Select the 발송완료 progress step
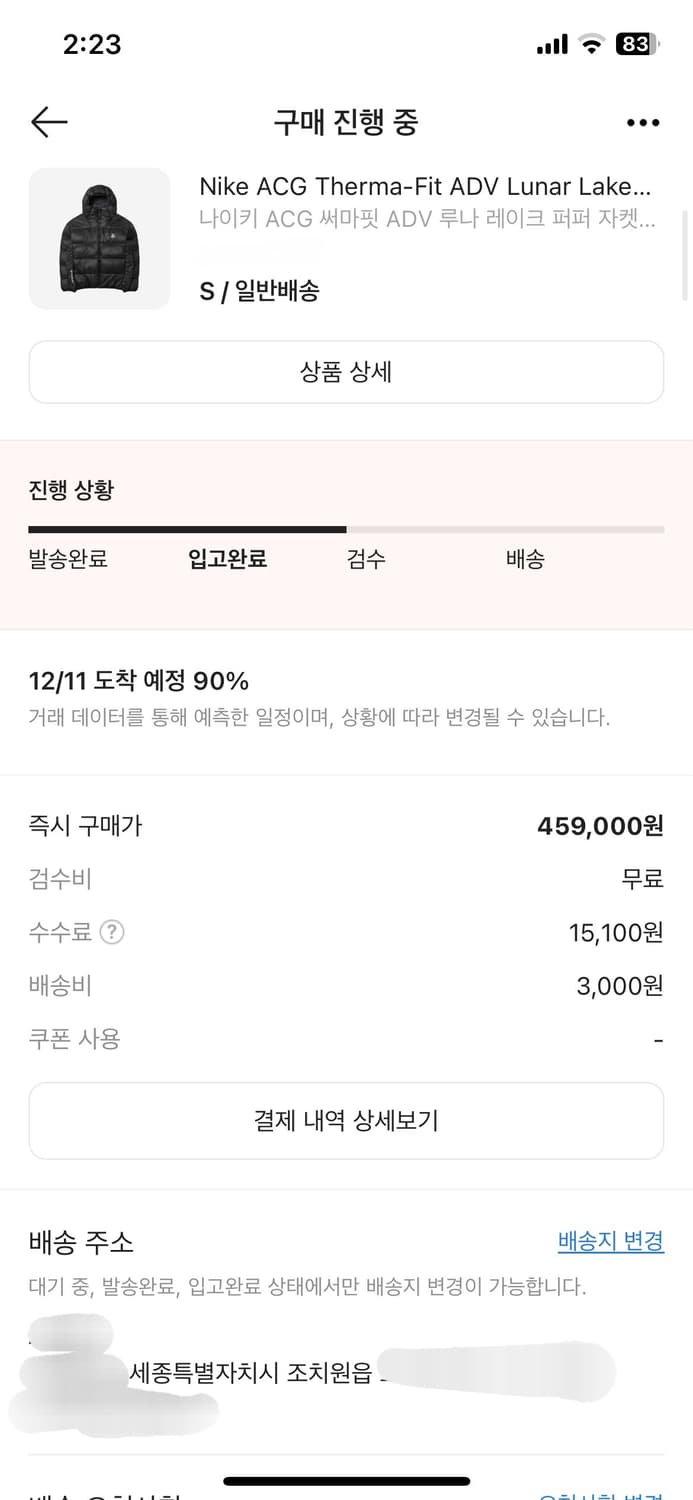Image resolution: width=693 pixels, height=1500 pixels. 68,559
